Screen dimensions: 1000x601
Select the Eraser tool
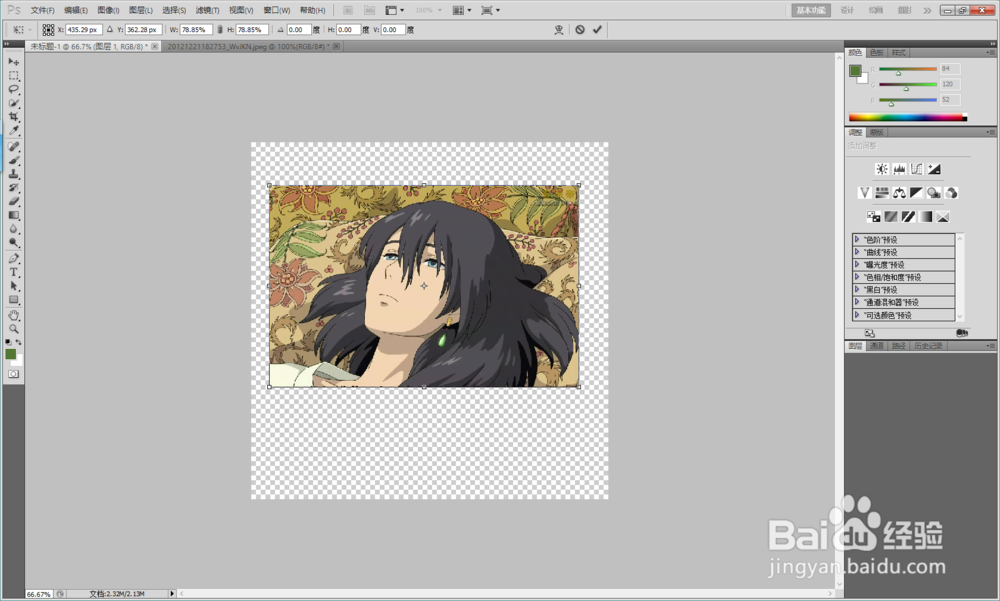point(13,201)
